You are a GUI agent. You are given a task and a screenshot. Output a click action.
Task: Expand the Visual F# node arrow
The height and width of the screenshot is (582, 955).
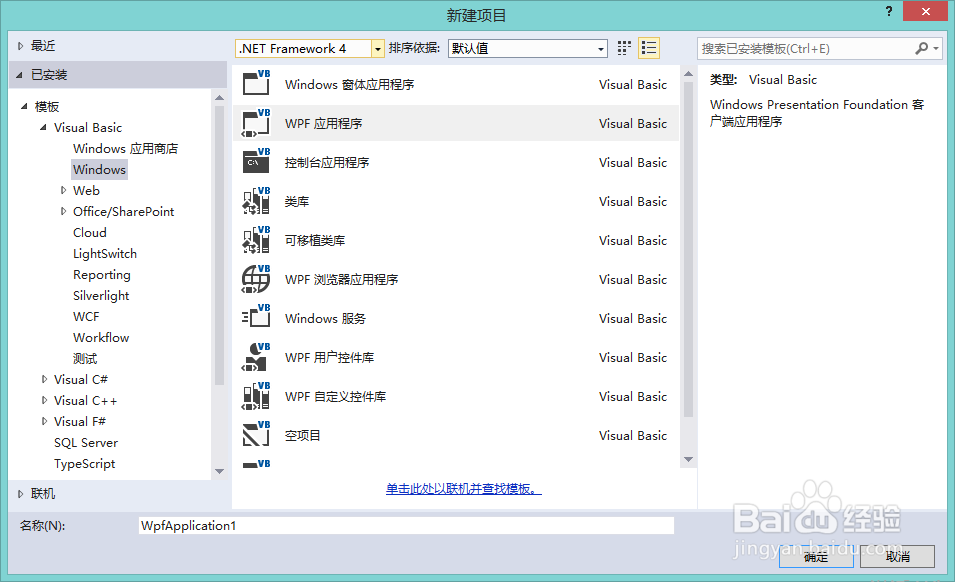tap(44, 421)
